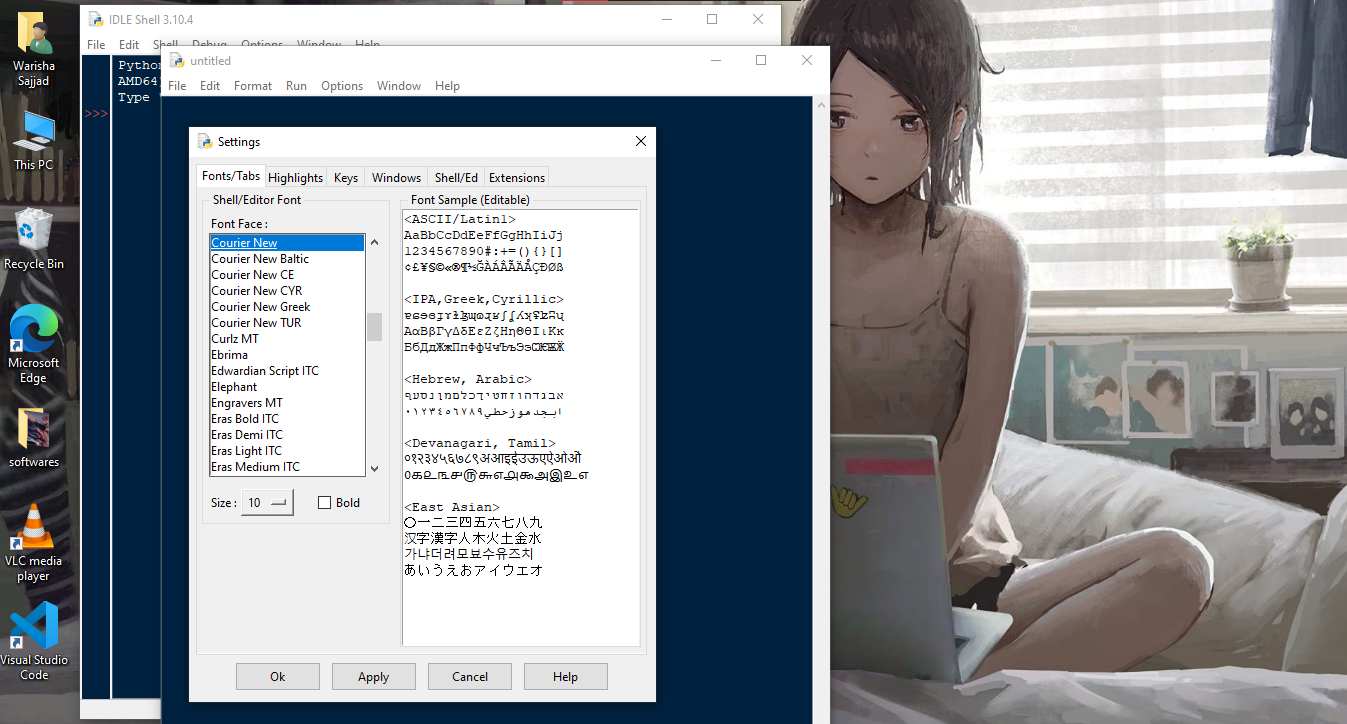The width and height of the screenshot is (1347, 724).
Task: Click the Python icon in IDLE Shell title bar
Action: tap(95, 19)
